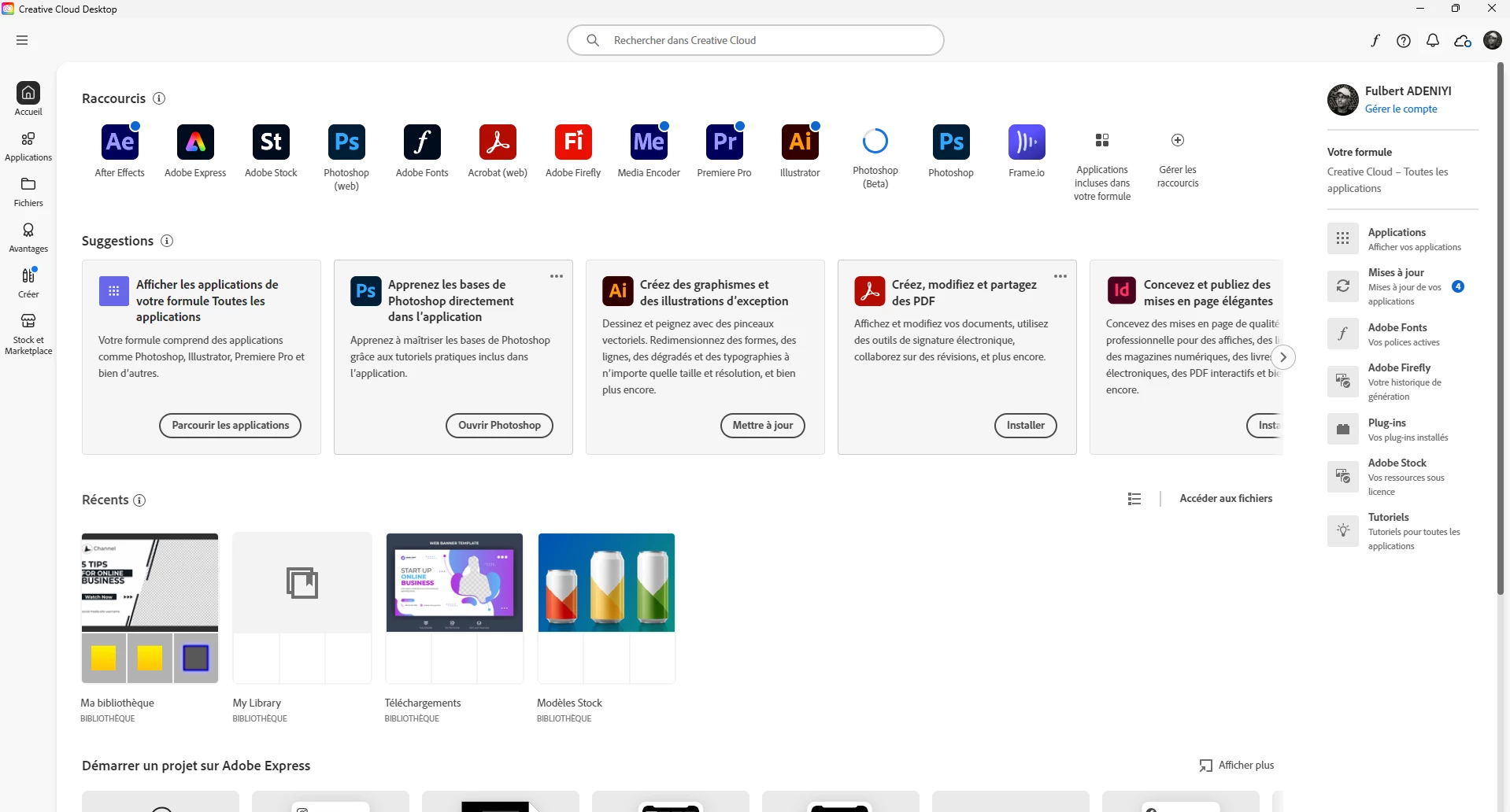
Task: Launch Media Encoder shortcut
Action: 649,142
